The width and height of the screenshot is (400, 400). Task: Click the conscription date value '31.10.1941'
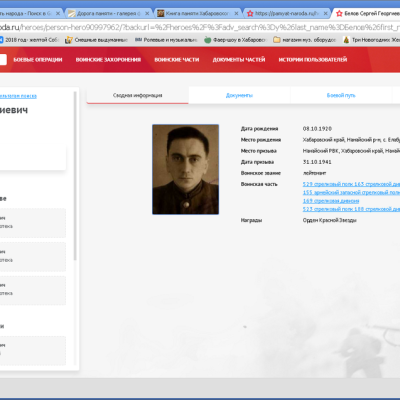pyautogui.click(x=317, y=162)
